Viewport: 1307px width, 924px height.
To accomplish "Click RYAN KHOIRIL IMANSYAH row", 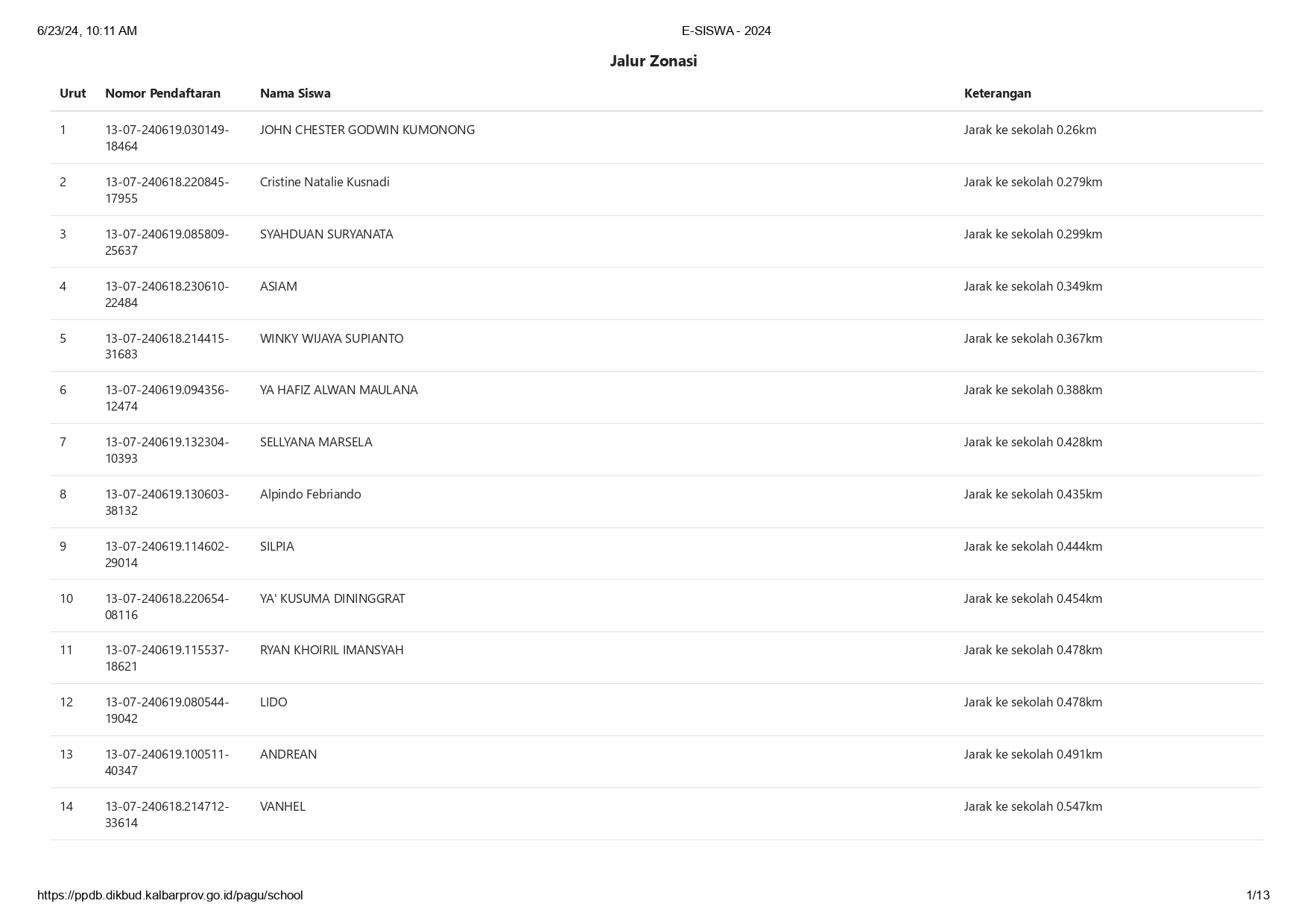I will pos(656,658).
